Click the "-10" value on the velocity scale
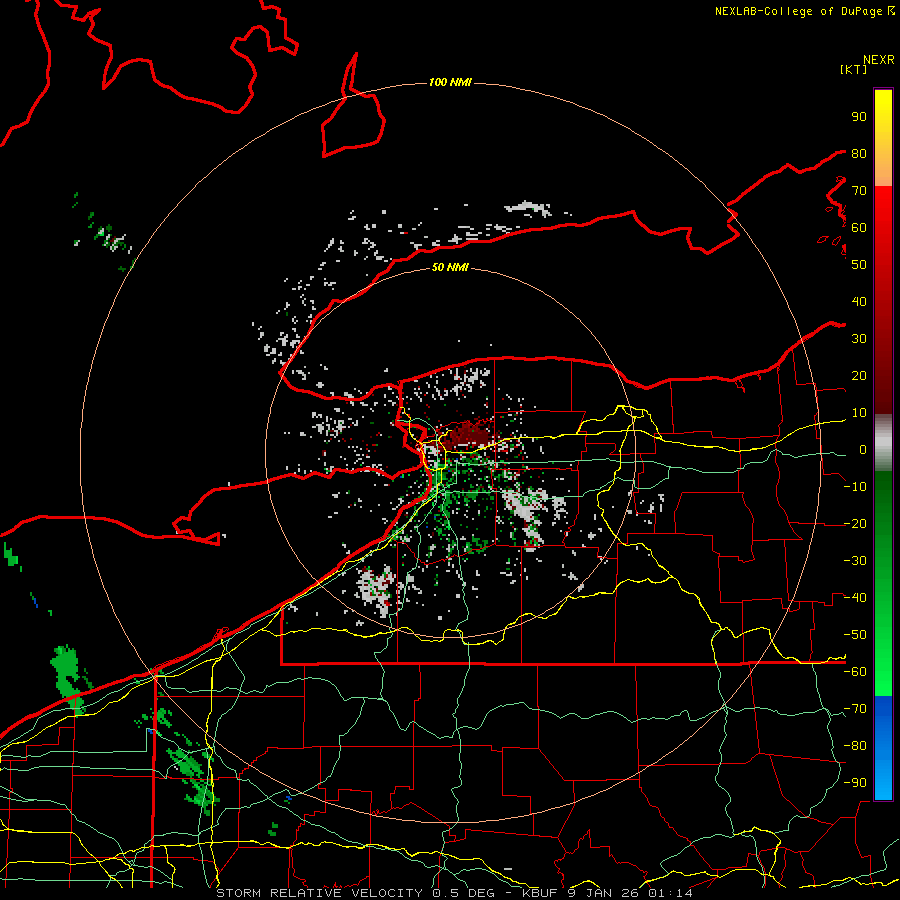 [855, 487]
